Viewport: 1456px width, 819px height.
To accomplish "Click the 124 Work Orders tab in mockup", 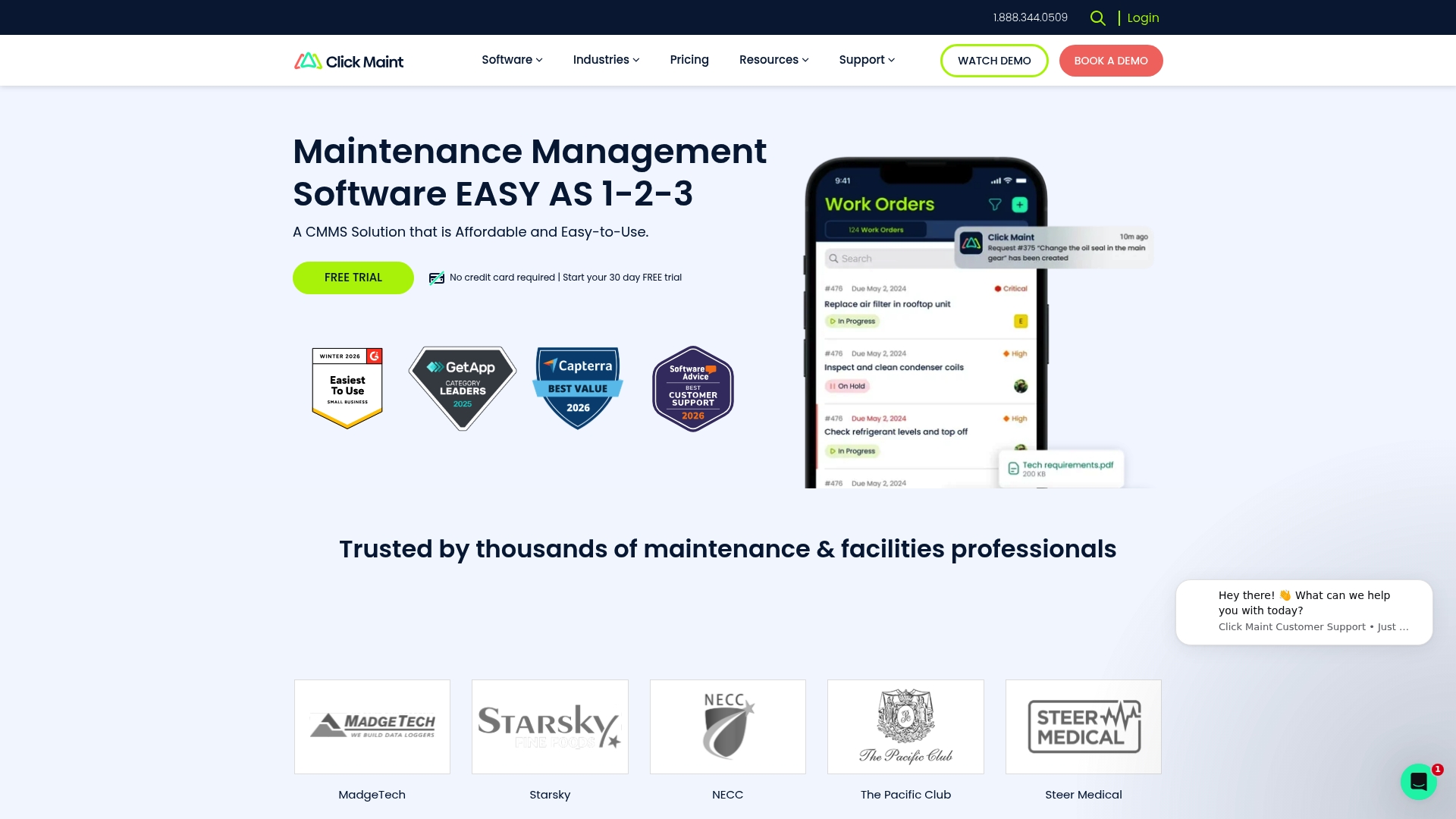I will [876, 230].
